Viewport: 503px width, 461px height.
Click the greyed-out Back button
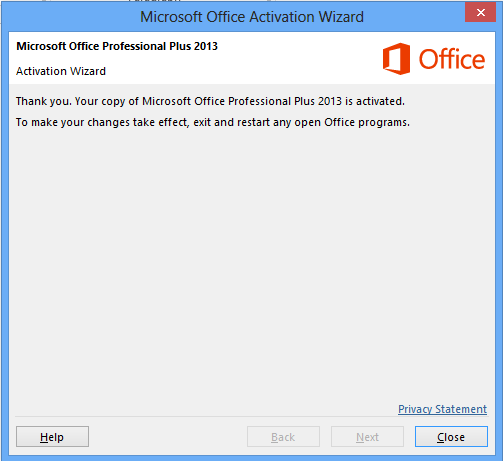(283, 437)
